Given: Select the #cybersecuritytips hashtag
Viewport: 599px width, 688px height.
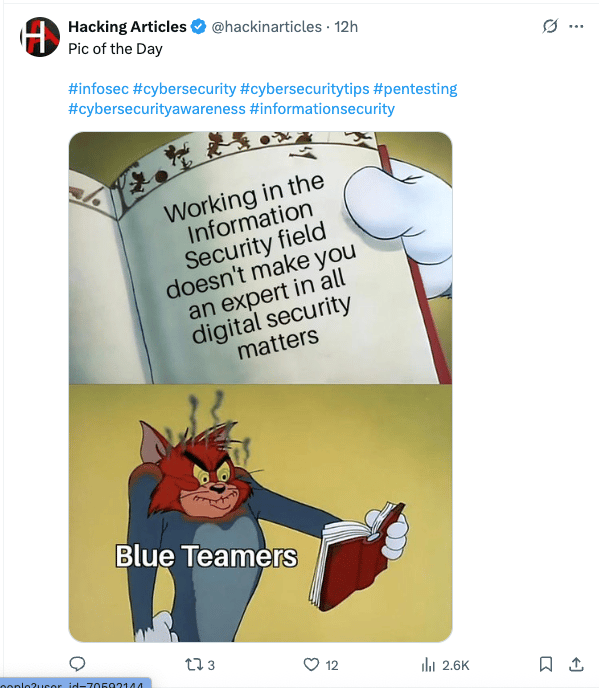Looking at the screenshot, I should tap(305, 89).
